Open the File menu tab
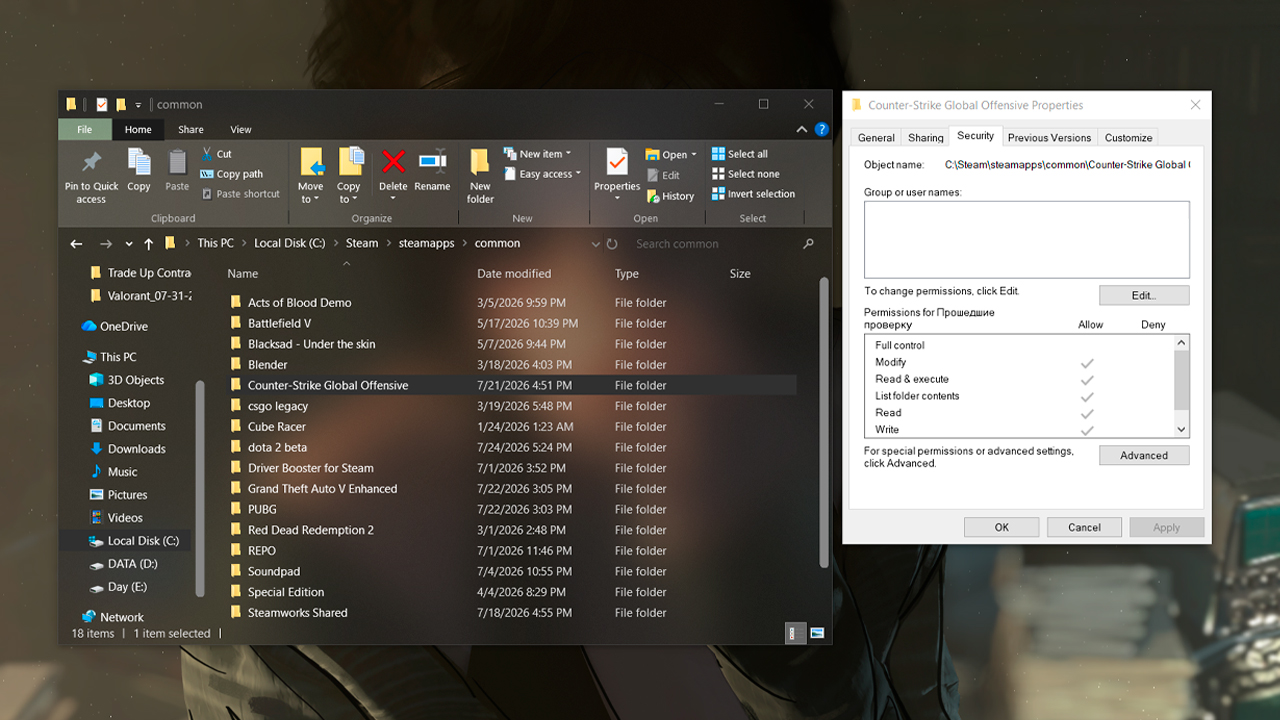Image resolution: width=1280 pixels, height=720 pixels. [85, 129]
